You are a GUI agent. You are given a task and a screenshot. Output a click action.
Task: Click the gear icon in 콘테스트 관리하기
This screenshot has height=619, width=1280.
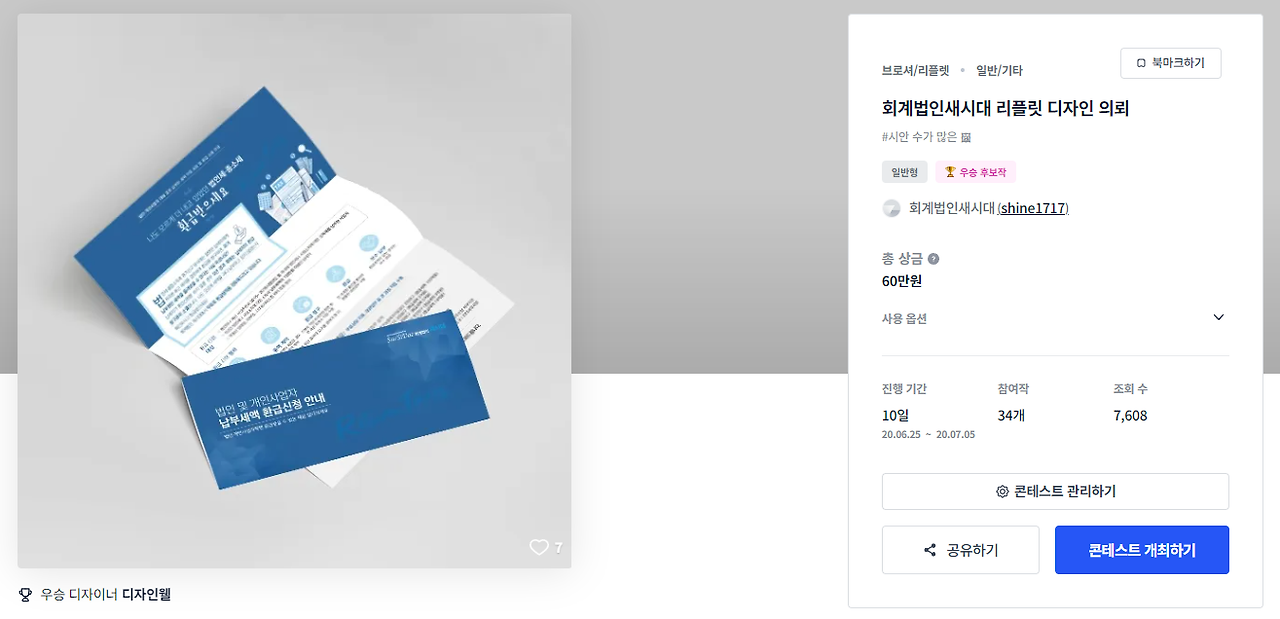coord(1002,492)
